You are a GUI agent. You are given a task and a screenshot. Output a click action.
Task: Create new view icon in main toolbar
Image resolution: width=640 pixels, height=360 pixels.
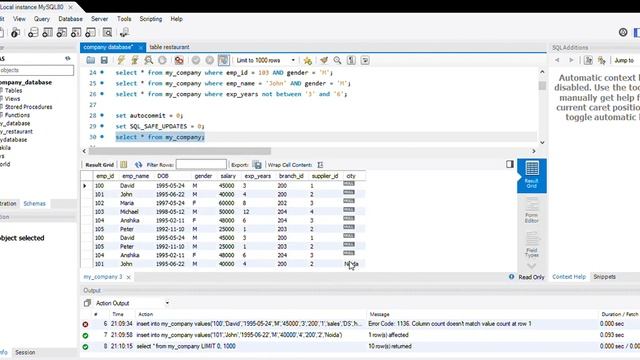coord(62,33)
